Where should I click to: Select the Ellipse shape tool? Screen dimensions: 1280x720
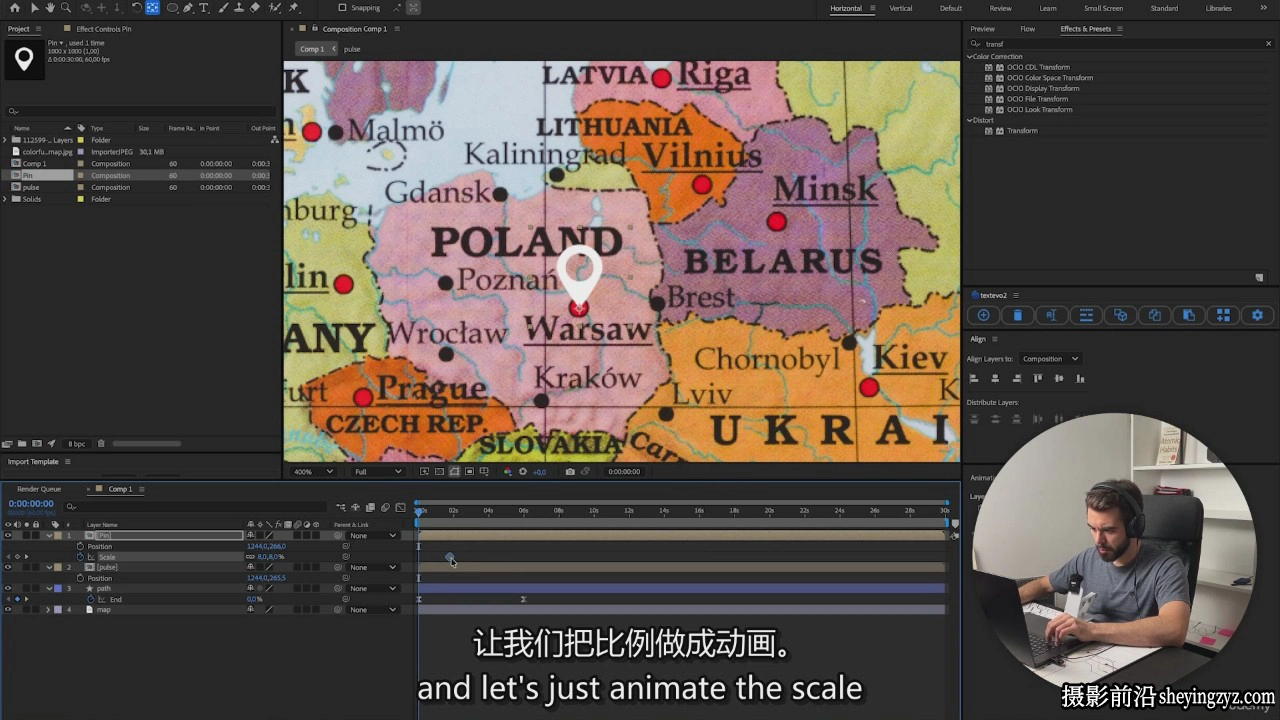click(x=173, y=8)
